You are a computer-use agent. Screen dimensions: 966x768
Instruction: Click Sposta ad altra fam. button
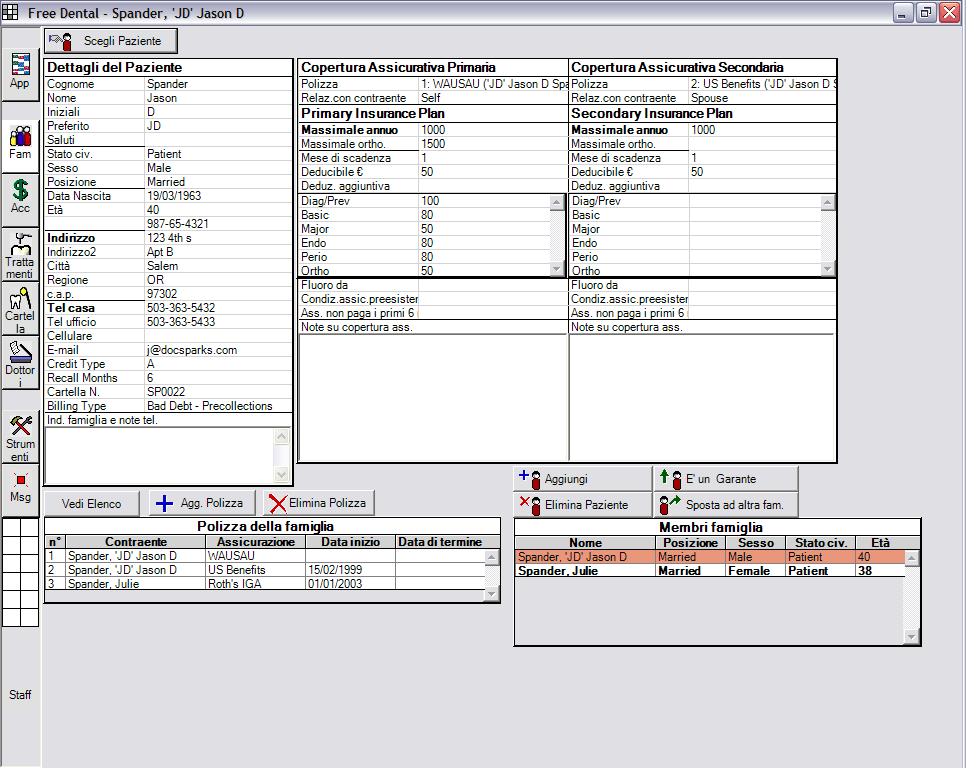tap(726, 505)
